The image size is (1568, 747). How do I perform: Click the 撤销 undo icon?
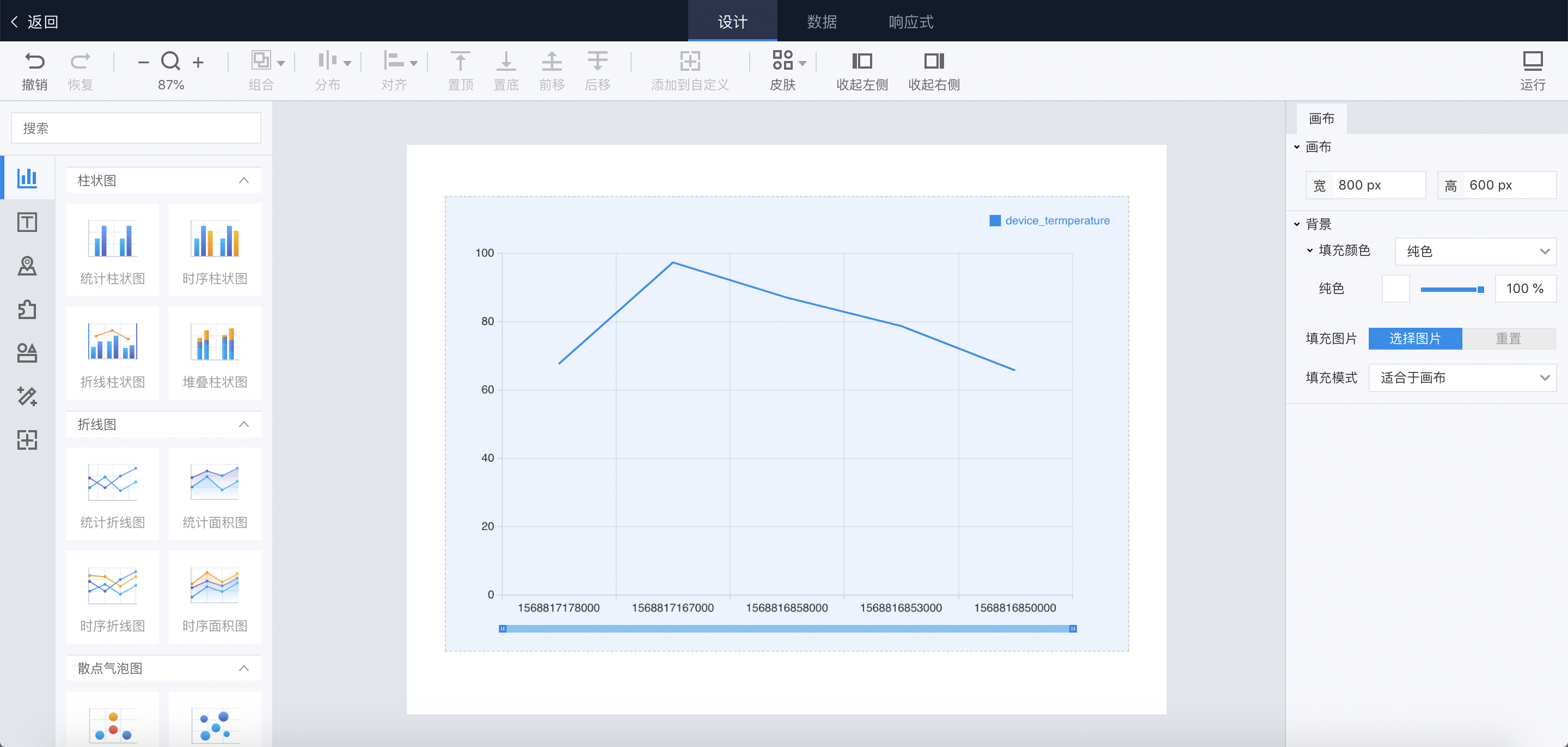[x=35, y=61]
